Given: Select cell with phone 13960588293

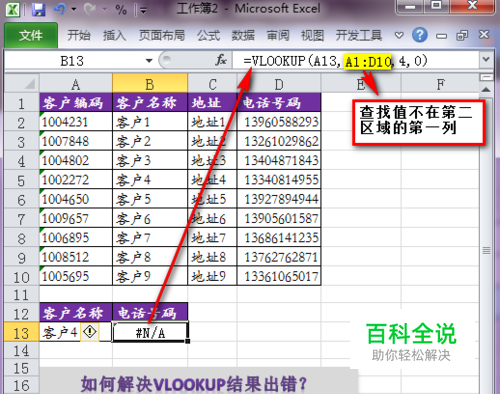Looking at the screenshot, I should tap(279, 122).
